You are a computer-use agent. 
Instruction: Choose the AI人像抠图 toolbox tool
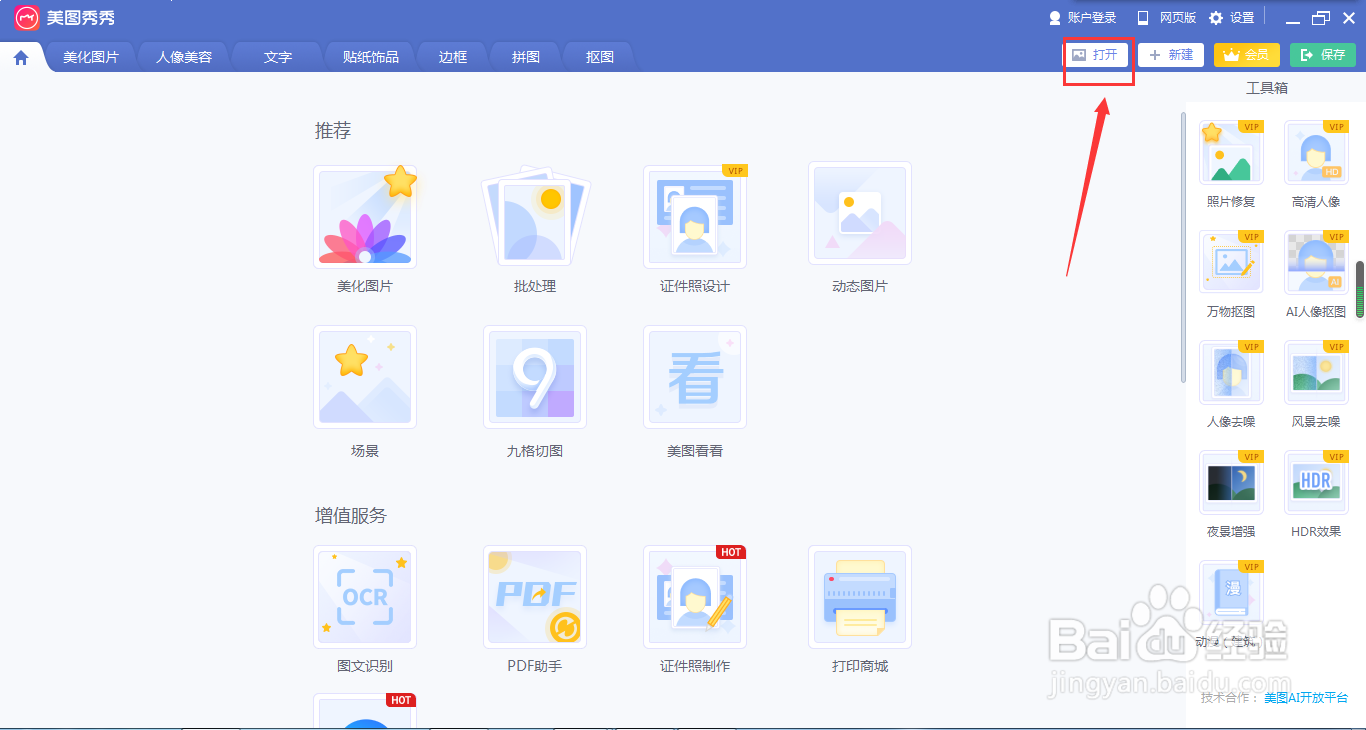coord(1316,263)
